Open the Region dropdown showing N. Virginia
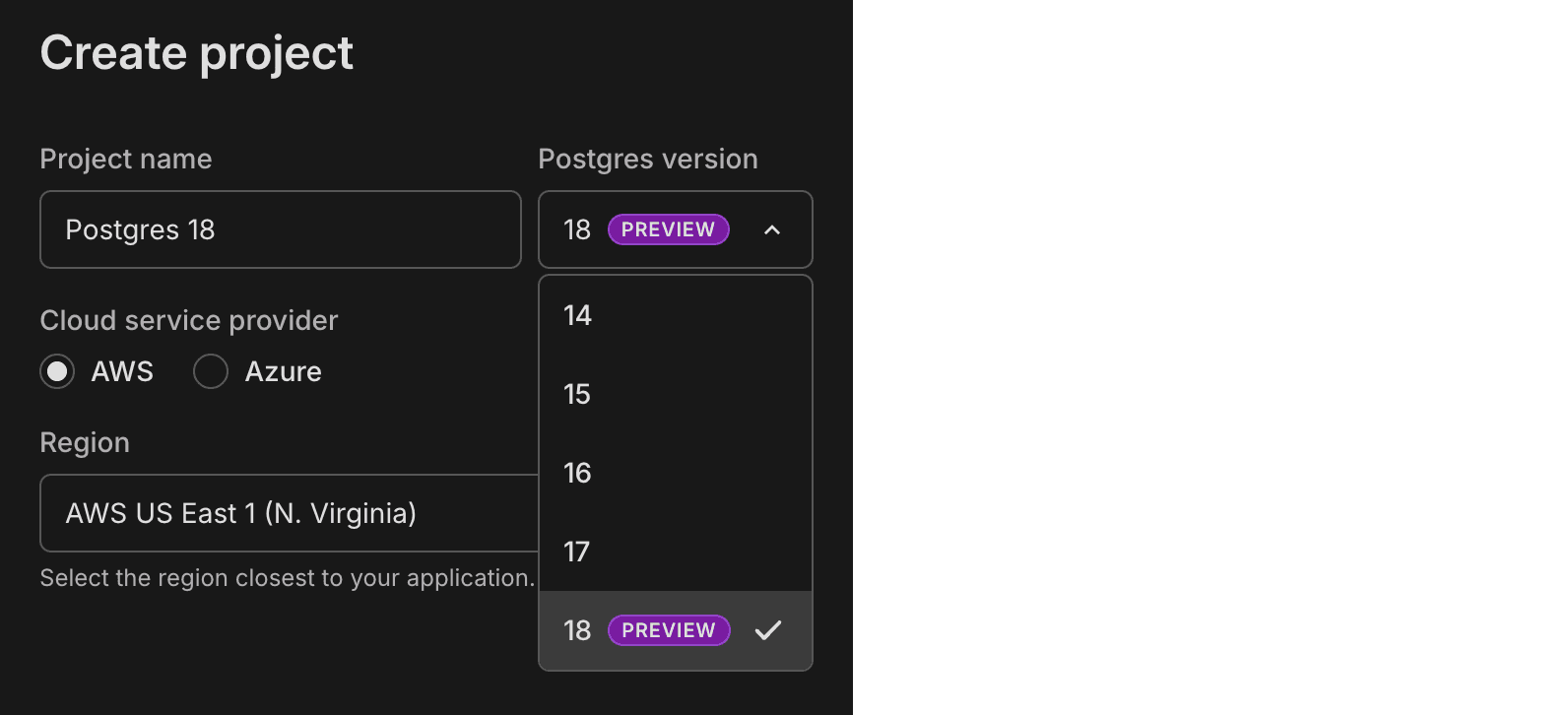Viewport: 1568px width, 715px height. tap(288, 513)
